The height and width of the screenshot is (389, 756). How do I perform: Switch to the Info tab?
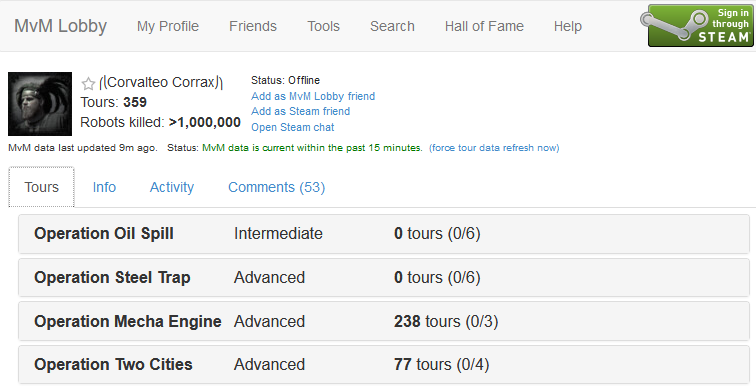click(104, 187)
